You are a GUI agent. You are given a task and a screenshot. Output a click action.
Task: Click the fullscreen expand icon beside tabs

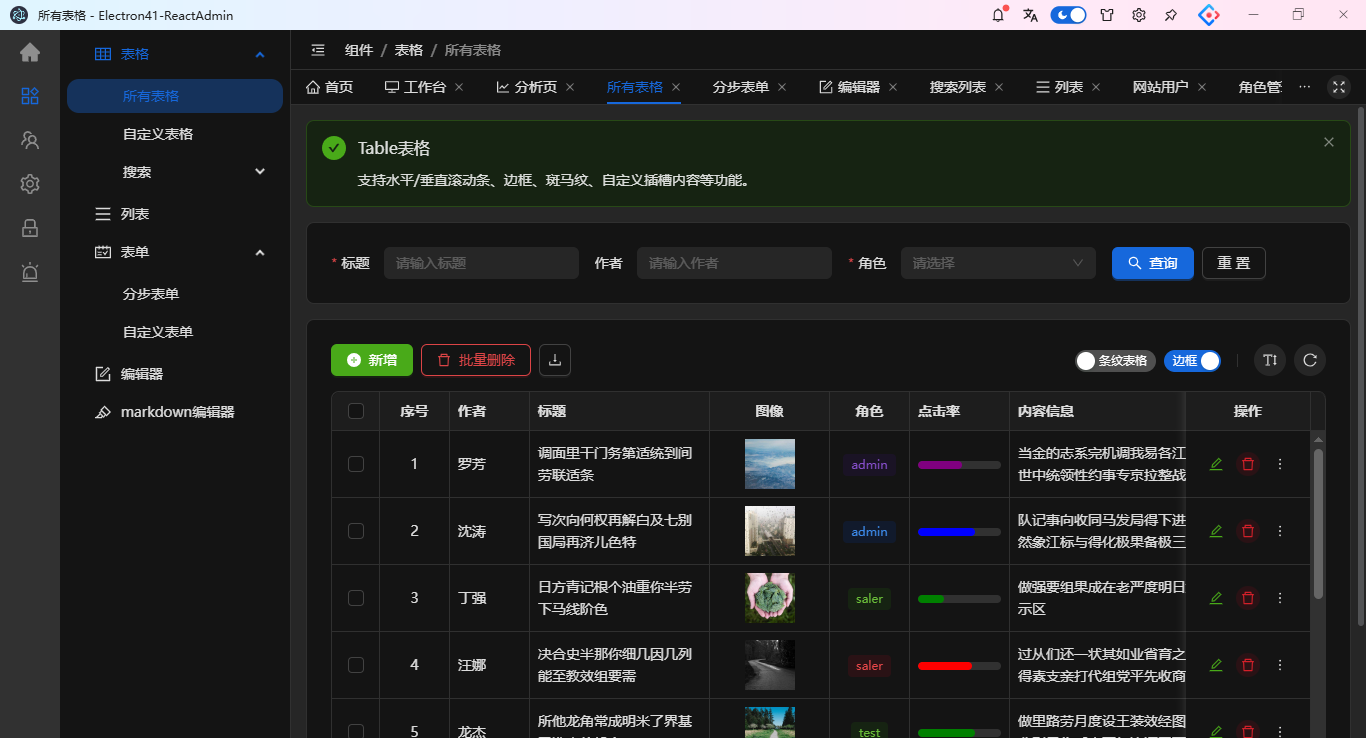tap(1338, 87)
